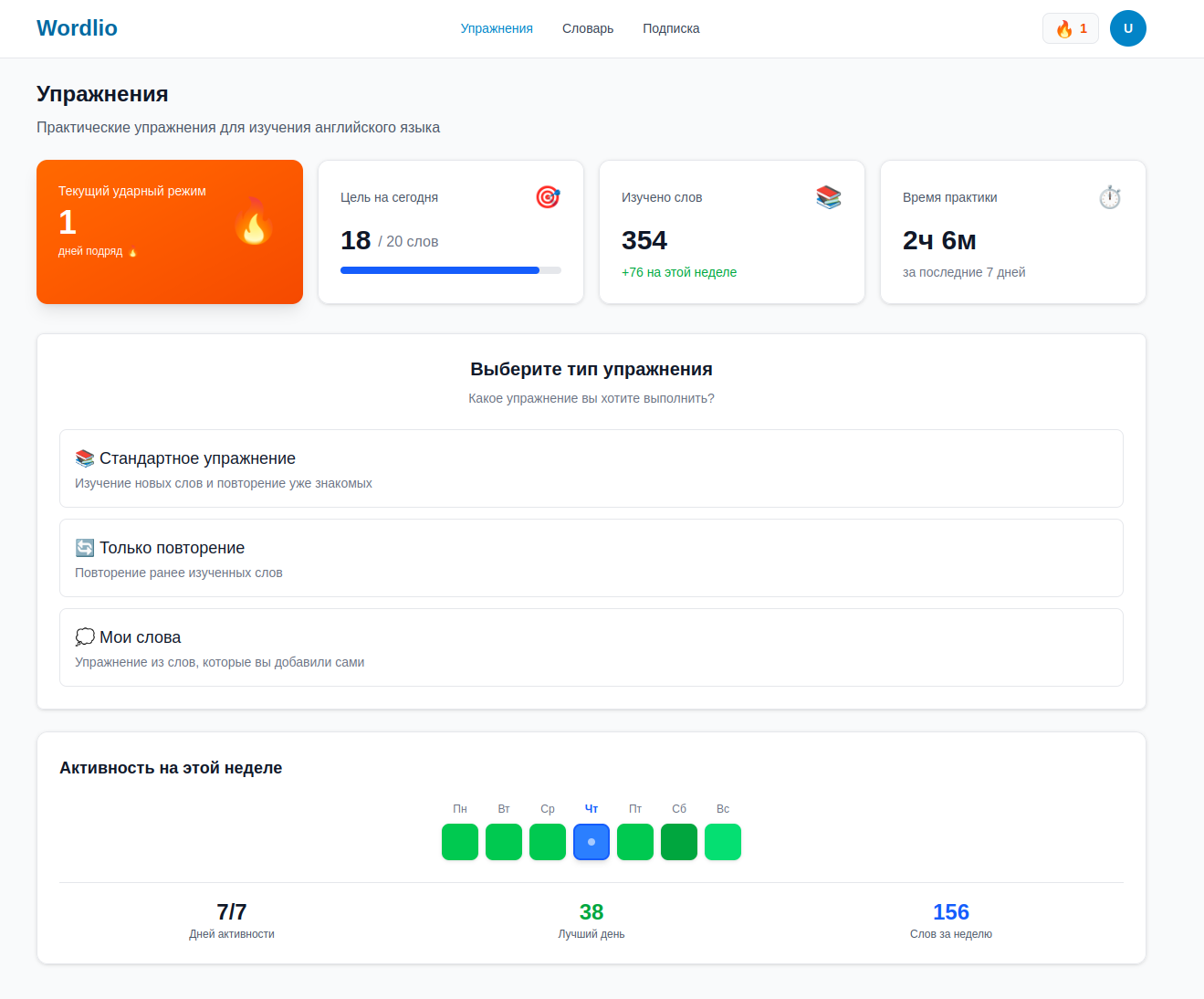The width and height of the screenshot is (1204, 999).
Task: Switch to the Подписка page
Action: (671, 28)
